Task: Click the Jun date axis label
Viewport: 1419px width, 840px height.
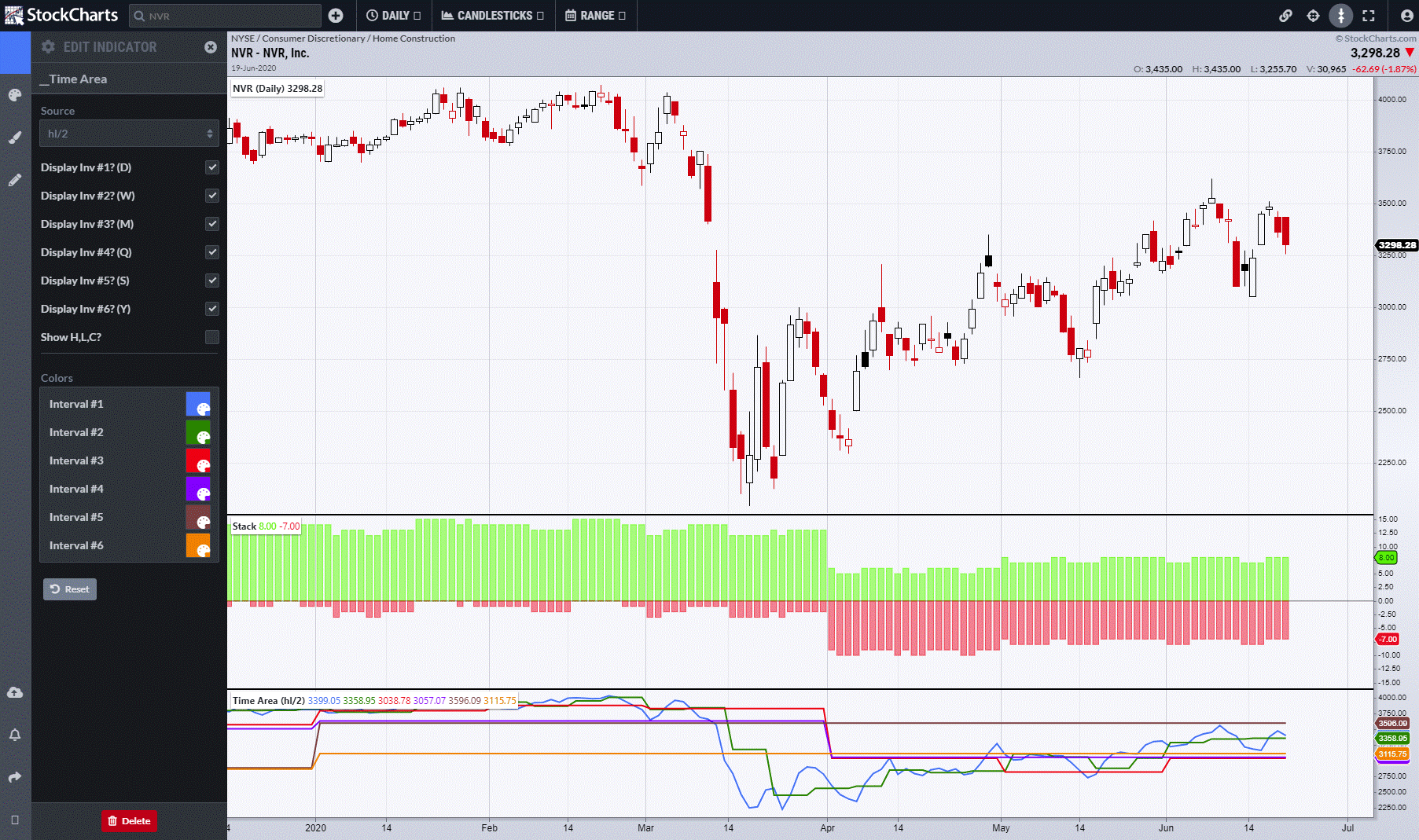Action: 1166,827
